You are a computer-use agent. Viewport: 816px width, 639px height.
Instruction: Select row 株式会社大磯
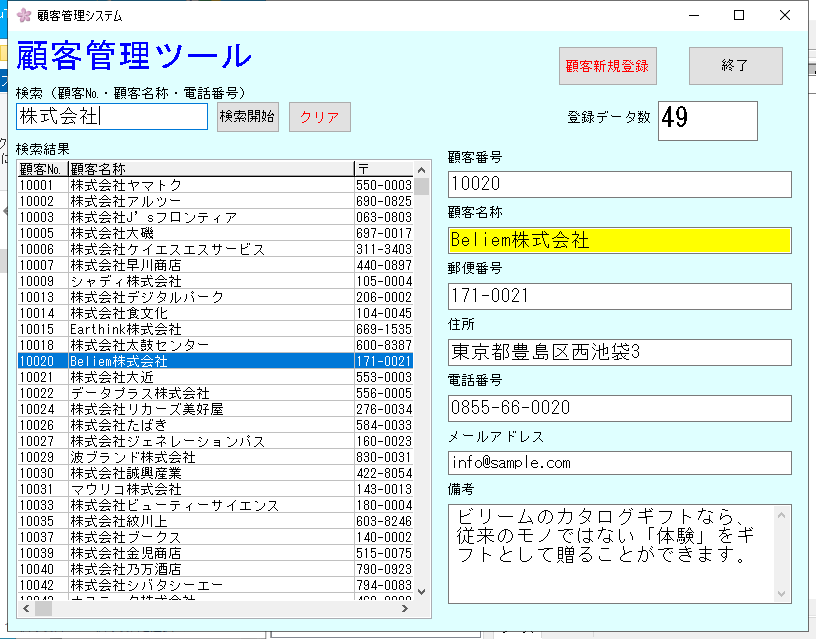tap(215, 233)
